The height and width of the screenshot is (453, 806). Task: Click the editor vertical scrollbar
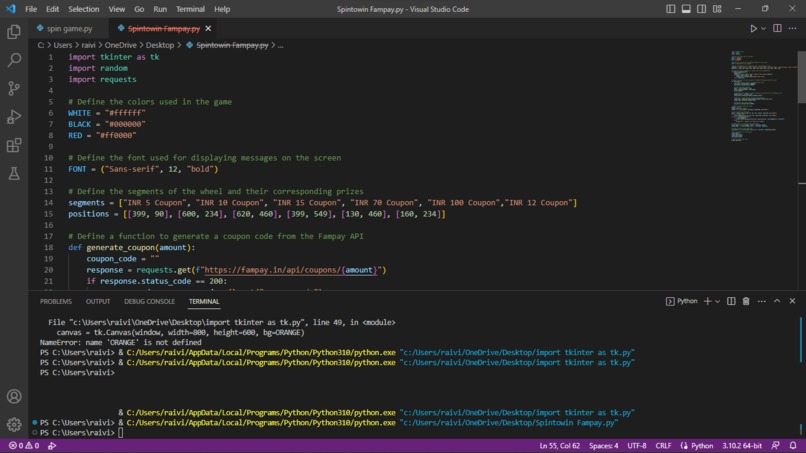point(801,77)
